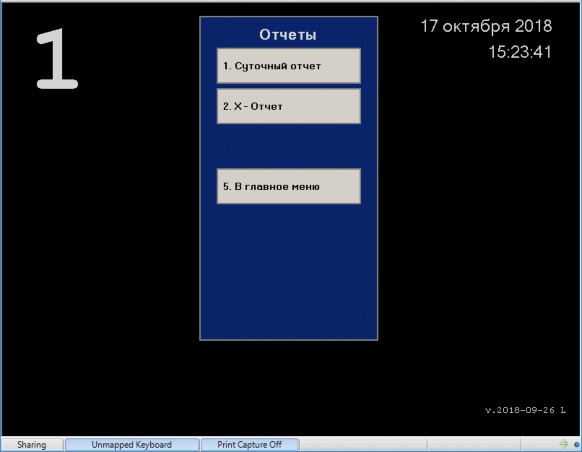Toggle the Unmapped Keyboard mode
This screenshot has width=582, height=452.
click(132, 445)
